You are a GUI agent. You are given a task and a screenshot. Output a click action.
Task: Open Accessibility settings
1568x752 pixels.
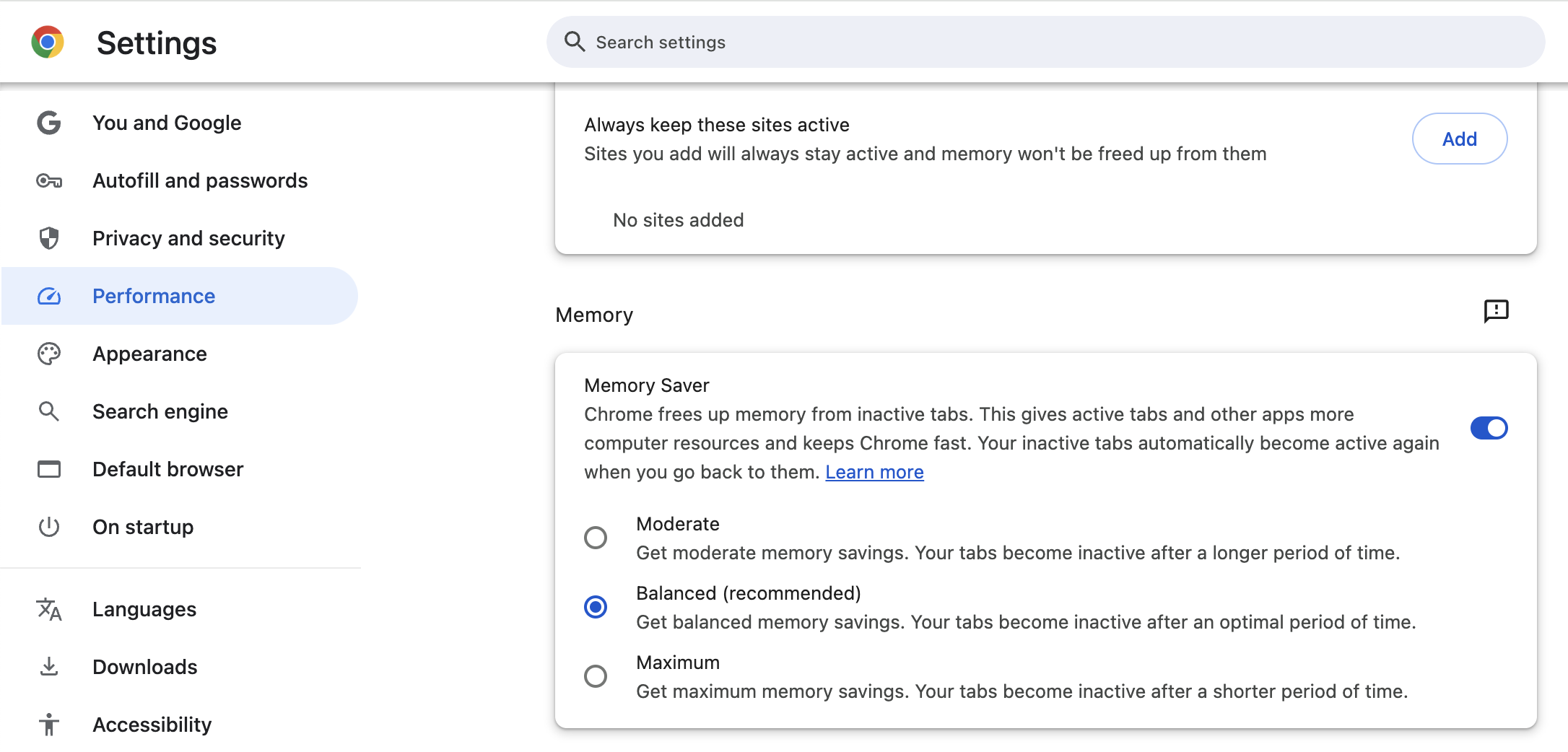tap(180, 725)
